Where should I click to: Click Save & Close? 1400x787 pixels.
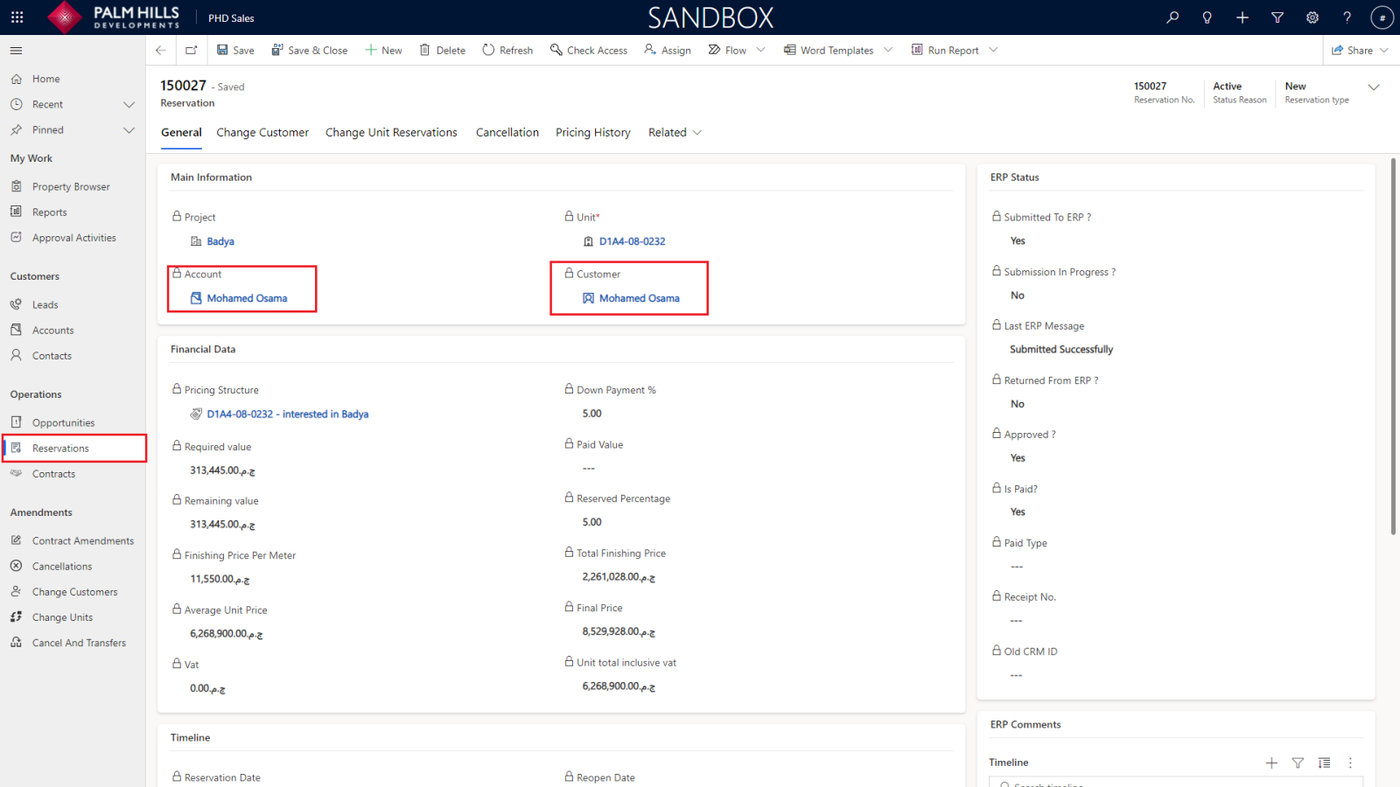click(x=310, y=50)
